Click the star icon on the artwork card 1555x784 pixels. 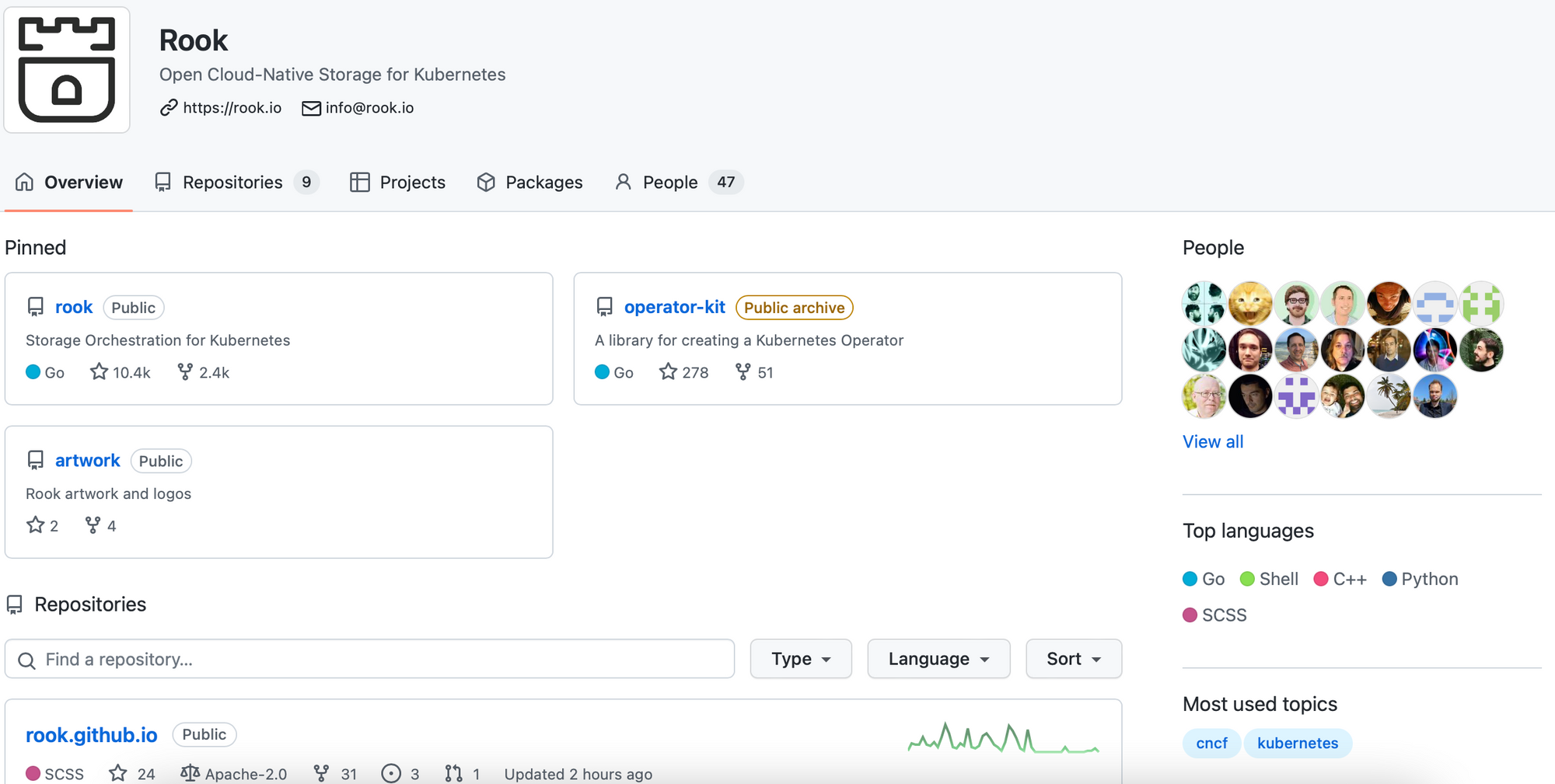(x=35, y=525)
